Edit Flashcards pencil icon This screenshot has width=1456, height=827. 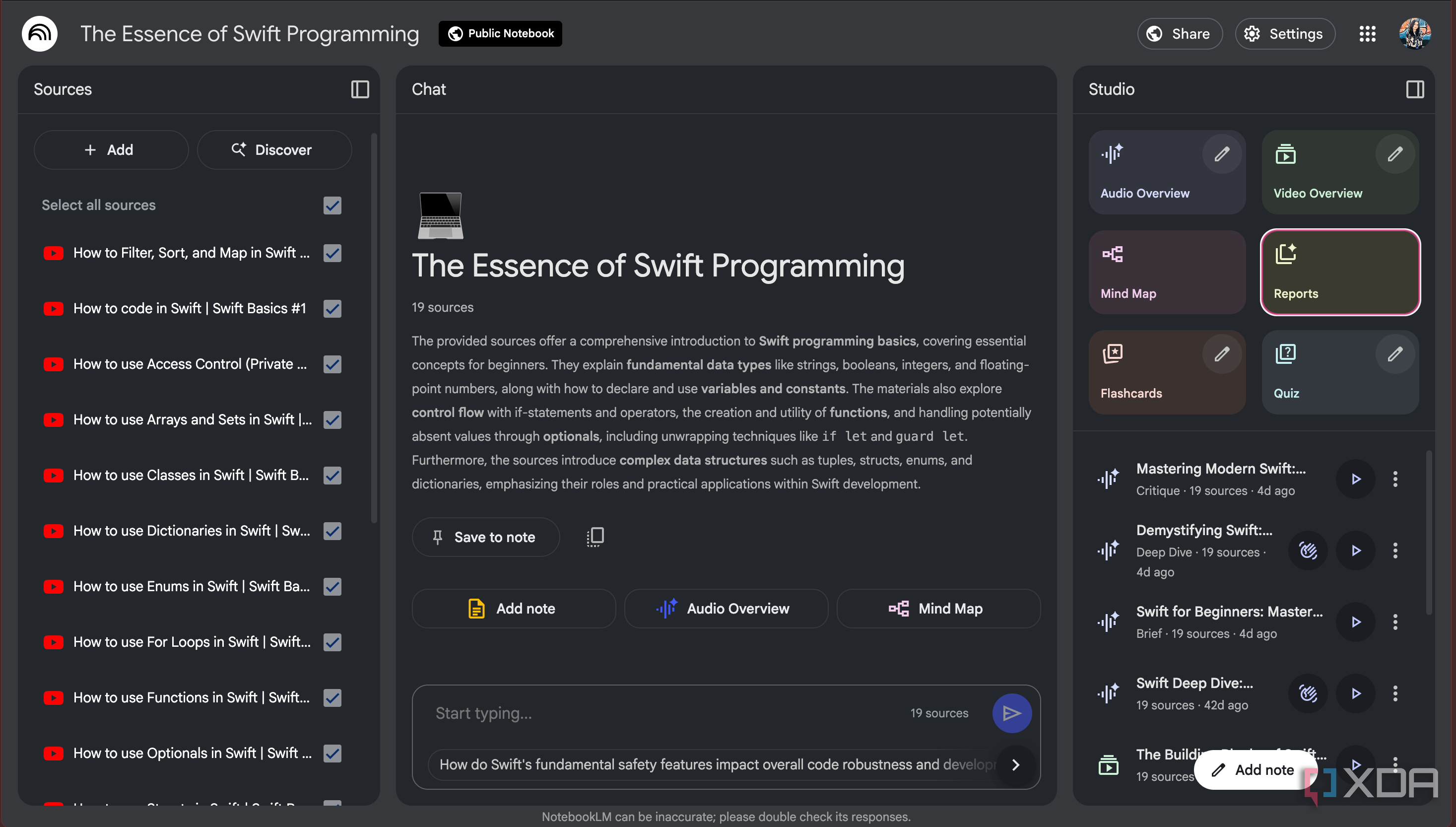pyautogui.click(x=1222, y=354)
